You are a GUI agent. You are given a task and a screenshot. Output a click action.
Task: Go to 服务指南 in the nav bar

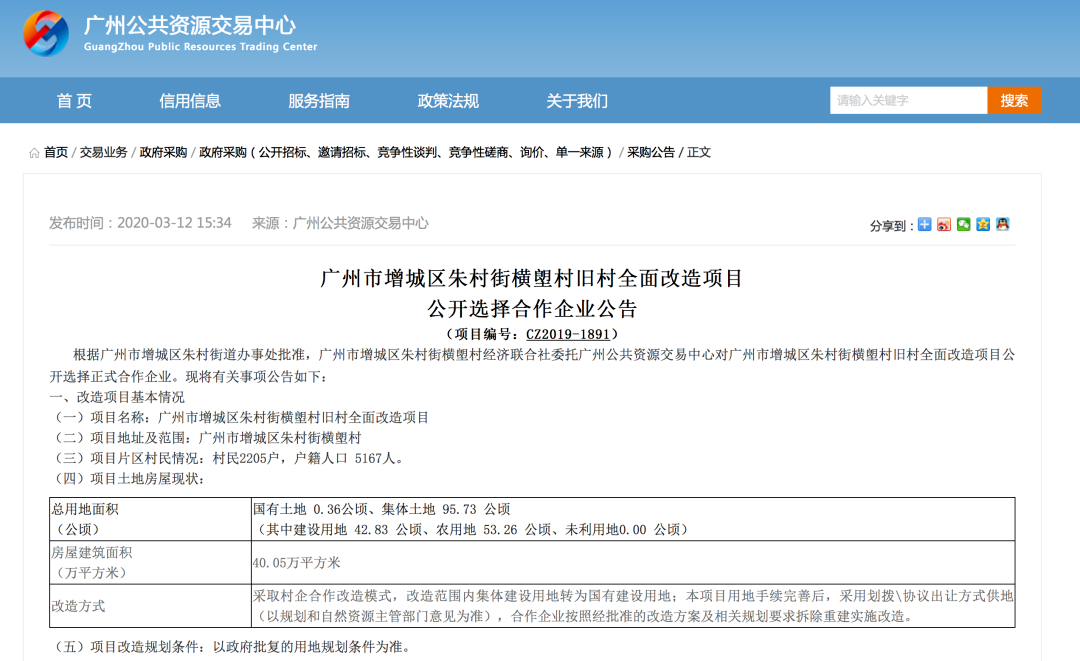(x=319, y=101)
